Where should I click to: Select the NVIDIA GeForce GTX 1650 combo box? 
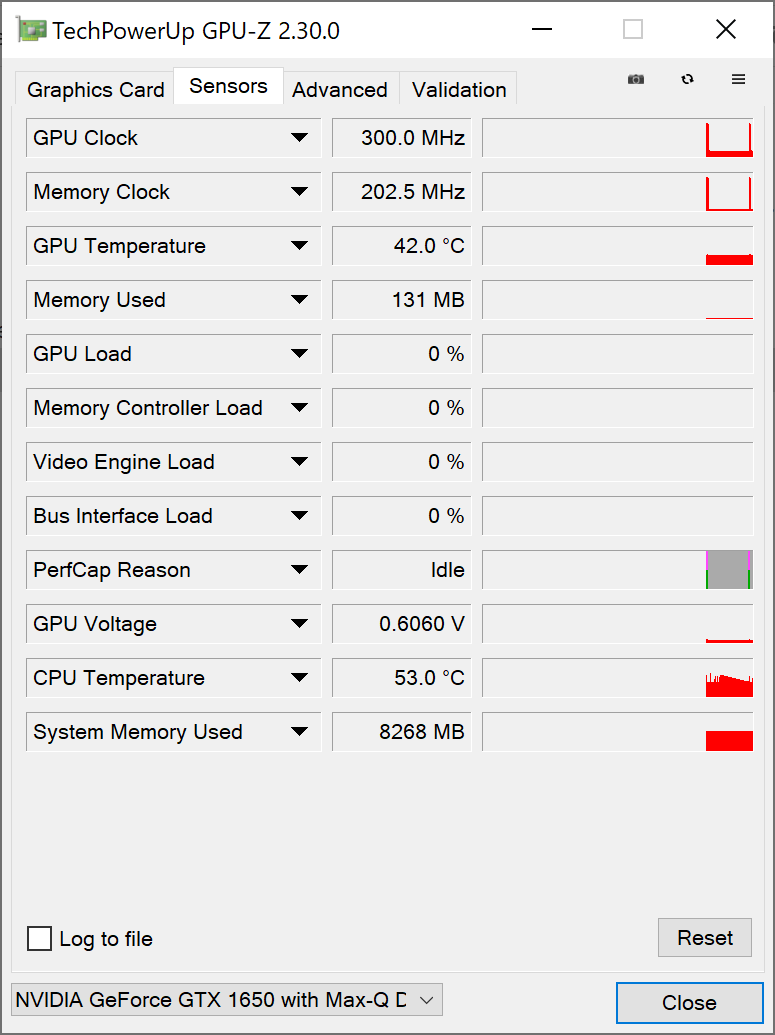tap(226, 999)
